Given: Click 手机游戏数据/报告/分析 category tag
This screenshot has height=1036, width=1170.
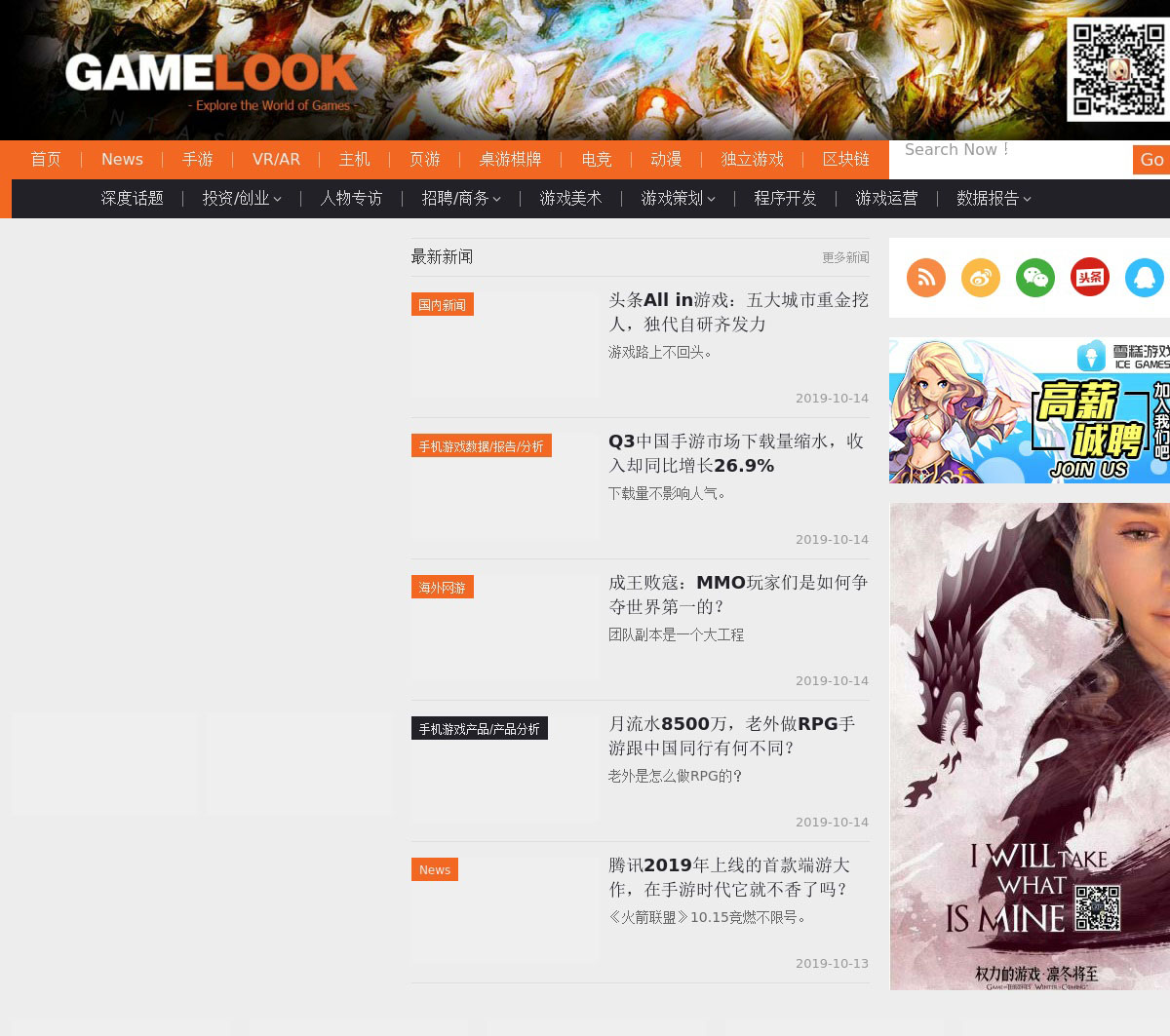Looking at the screenshot, I should [x=482, y=445].
